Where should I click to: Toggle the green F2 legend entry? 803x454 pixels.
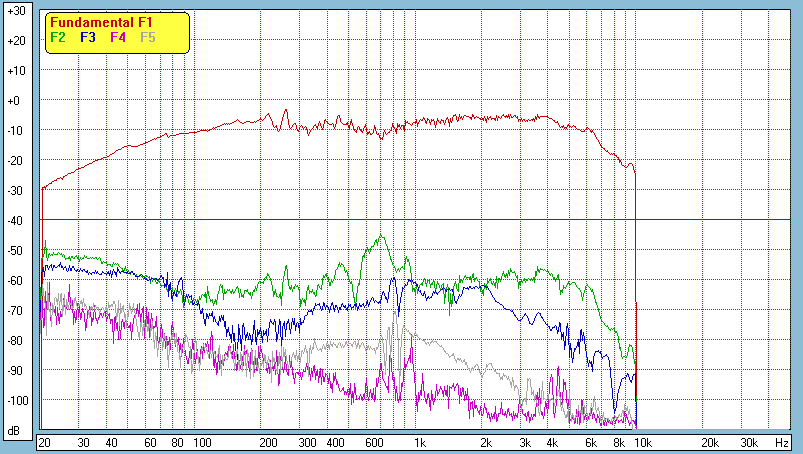click(57, 38)
